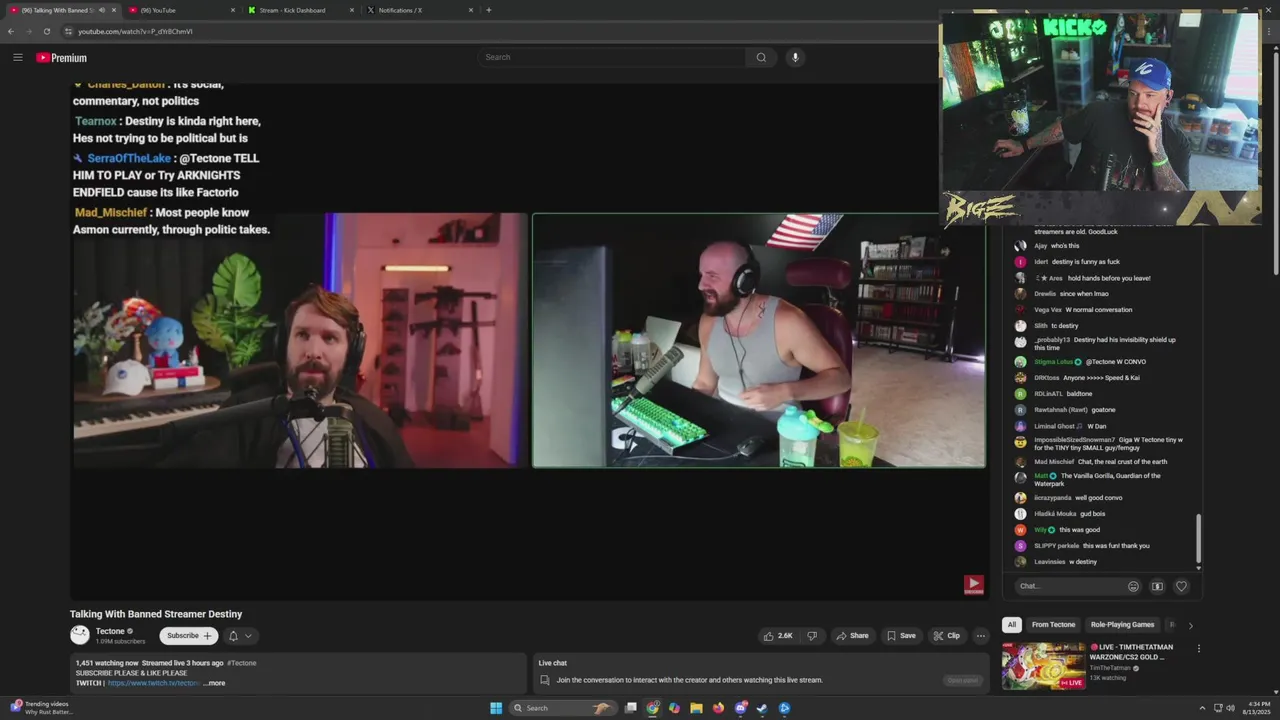Expand description with ...more
The height and width of the screenshot is (720, 1280).
(x=215, y=683)
